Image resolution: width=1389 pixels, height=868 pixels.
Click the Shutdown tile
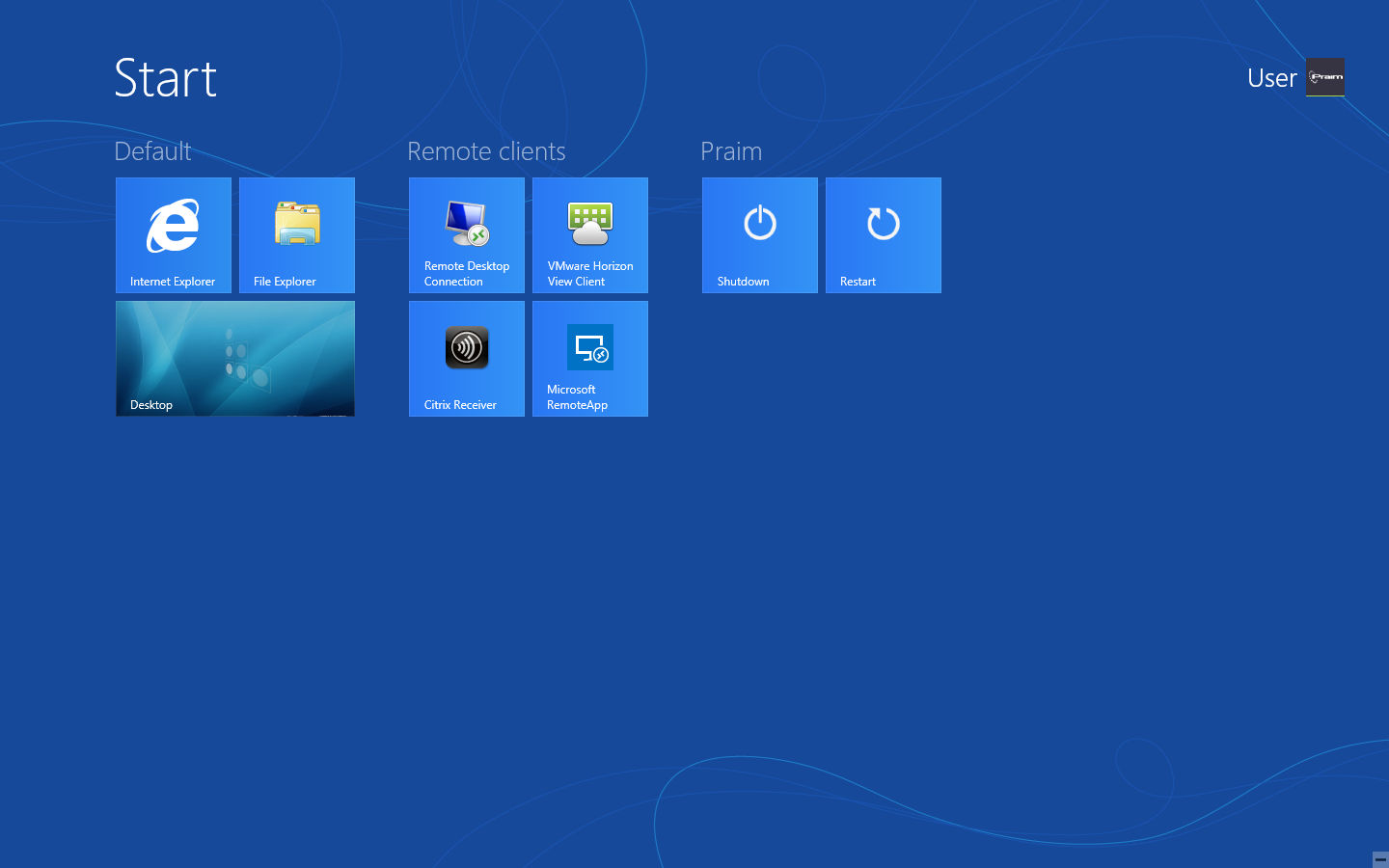tap(760, 235)
